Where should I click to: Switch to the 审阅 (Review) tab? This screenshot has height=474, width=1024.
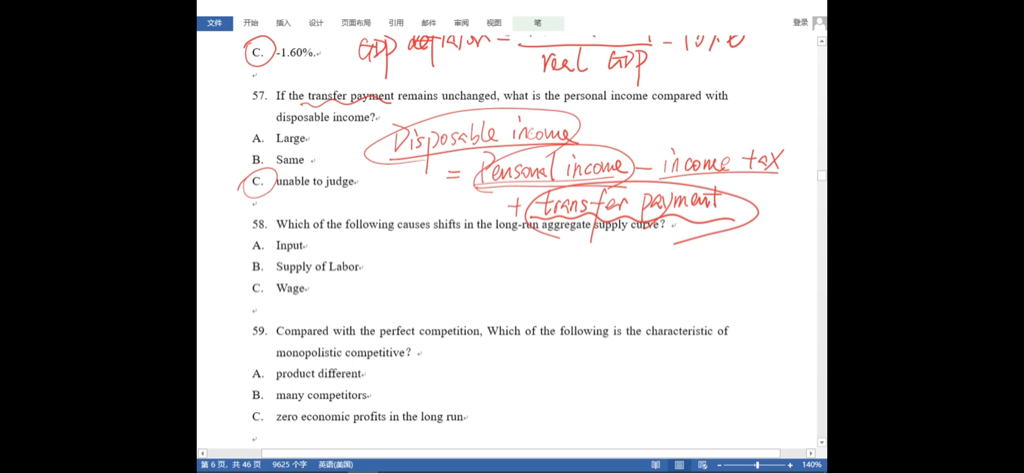[461, 23]
